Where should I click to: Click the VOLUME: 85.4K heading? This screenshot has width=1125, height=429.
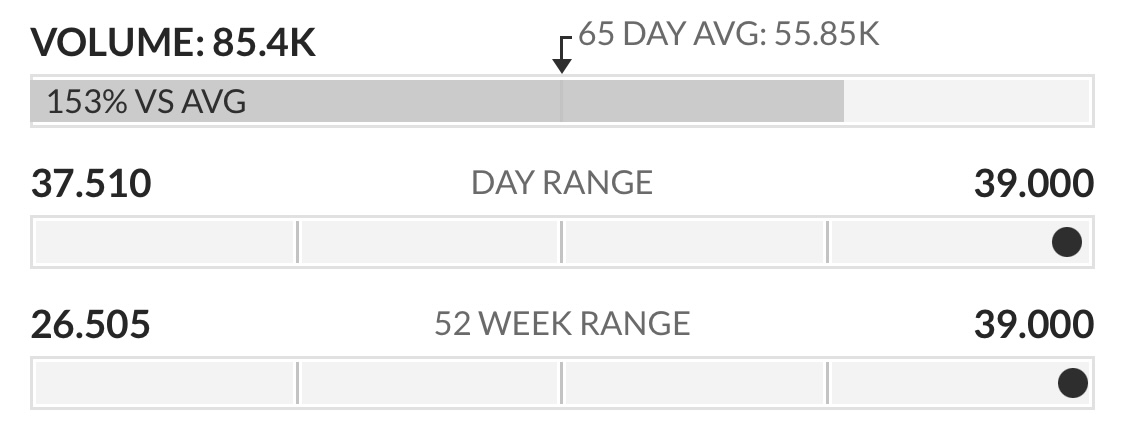pos(173,42)
